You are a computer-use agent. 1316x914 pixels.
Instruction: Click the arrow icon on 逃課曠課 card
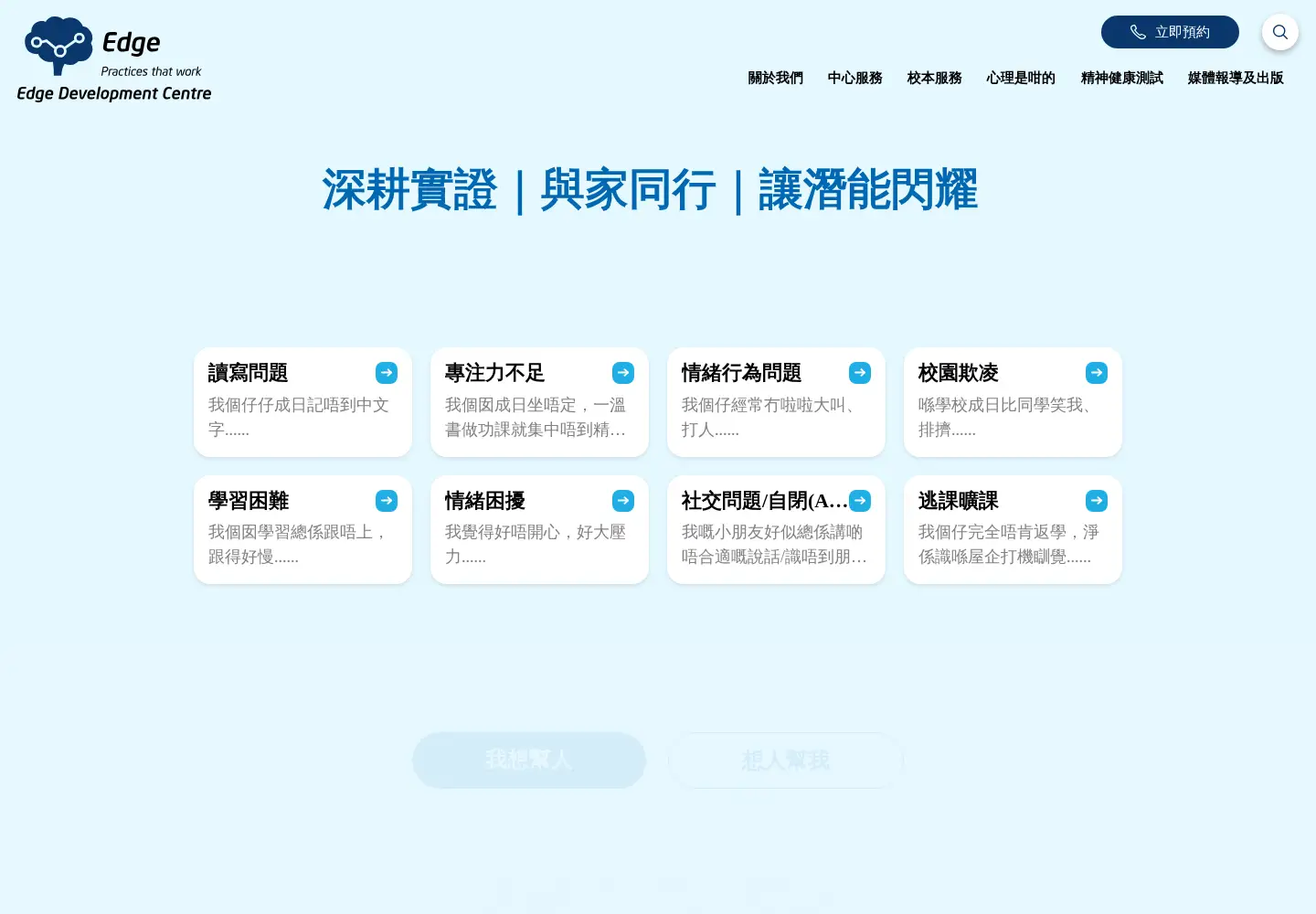[1097, 501]
